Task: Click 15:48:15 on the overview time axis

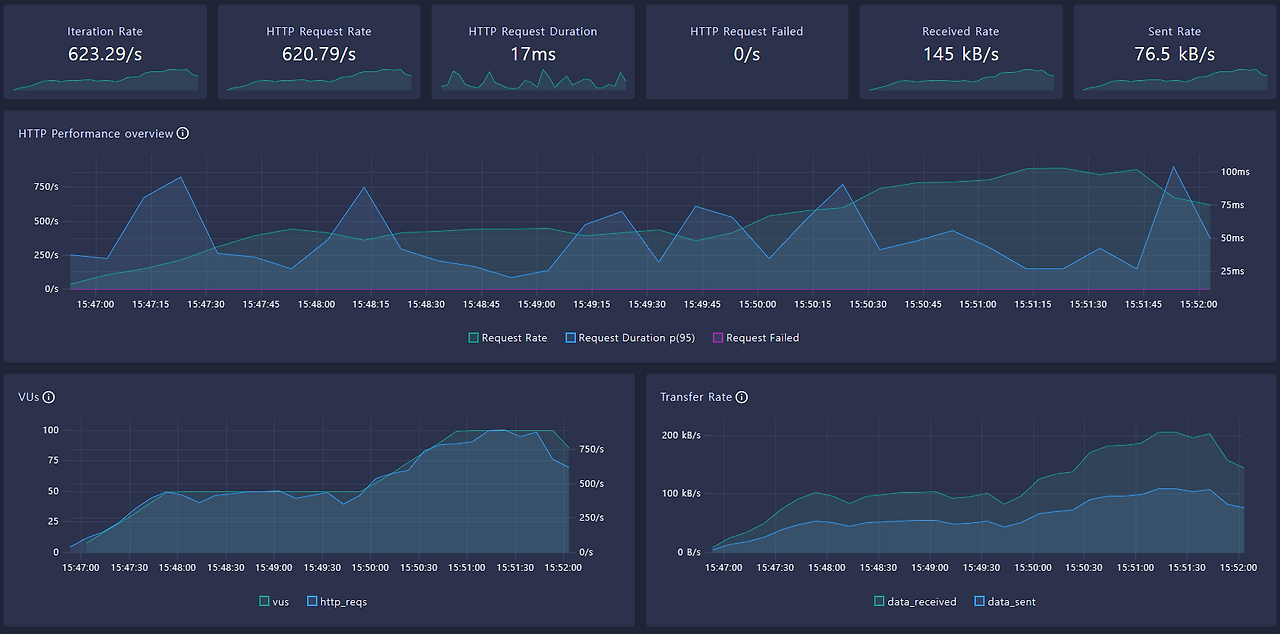Action: tap(371, 304)
